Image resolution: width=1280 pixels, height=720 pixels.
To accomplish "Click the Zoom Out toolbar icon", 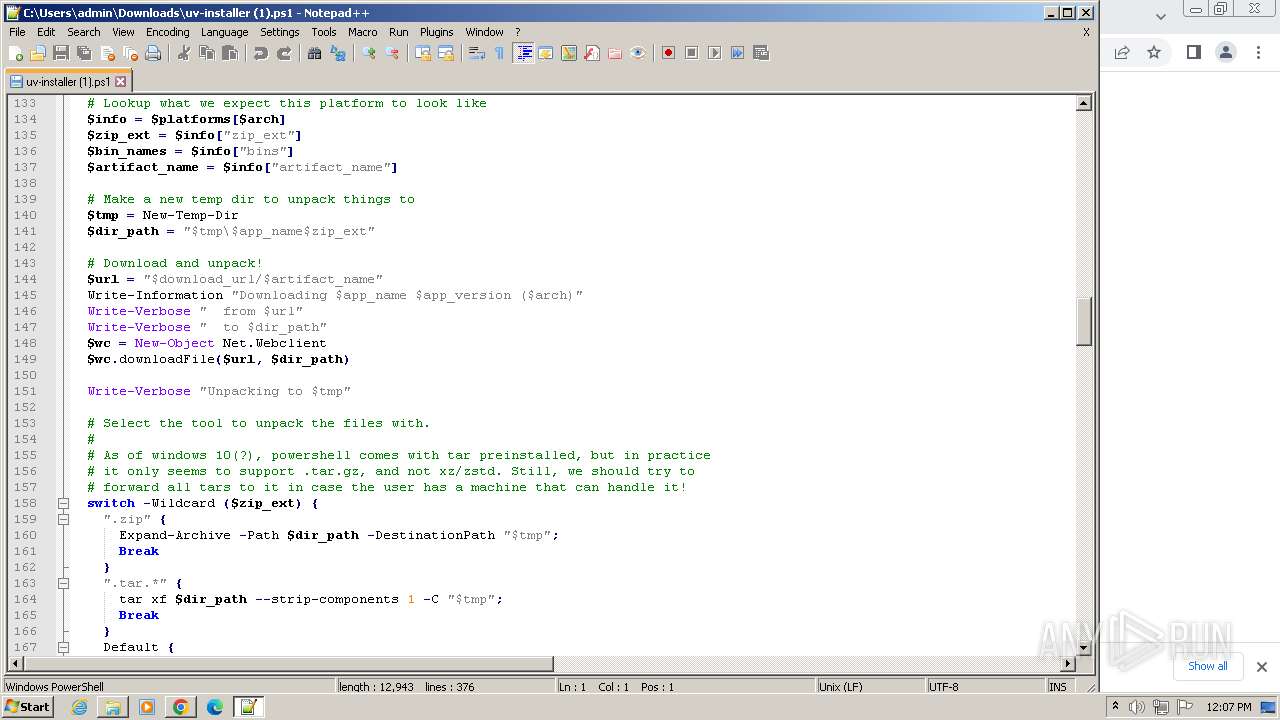I will pyautogui.click(x=392, y=53).
